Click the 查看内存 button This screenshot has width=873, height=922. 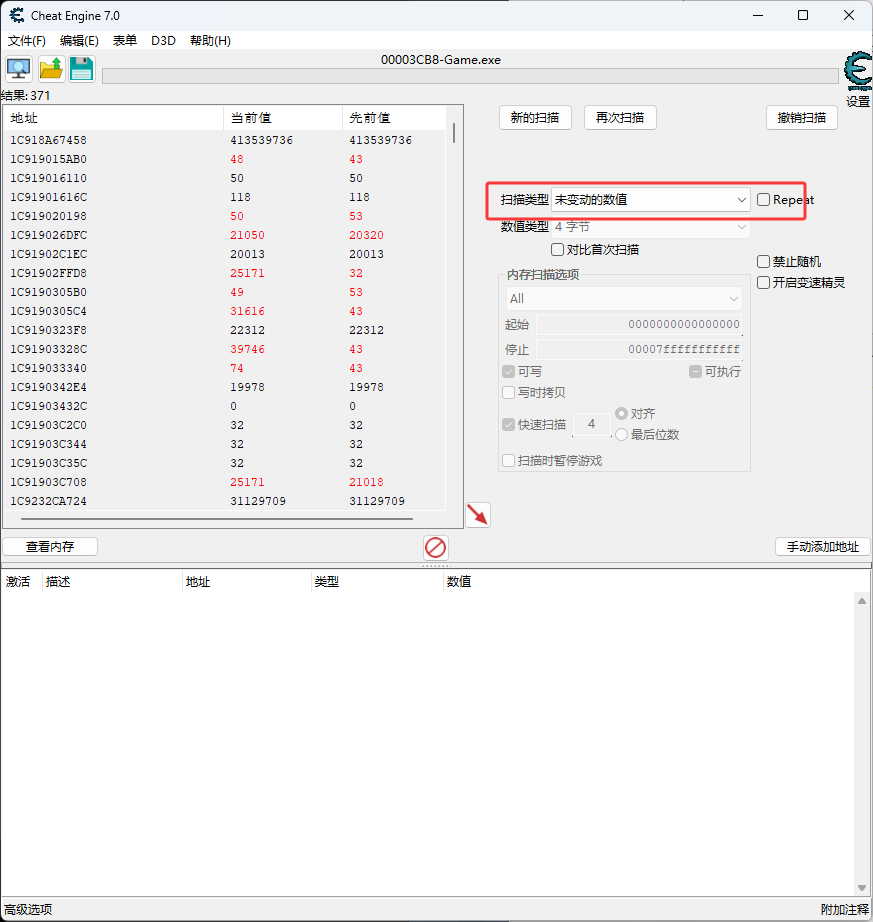[x=50, y=547]
